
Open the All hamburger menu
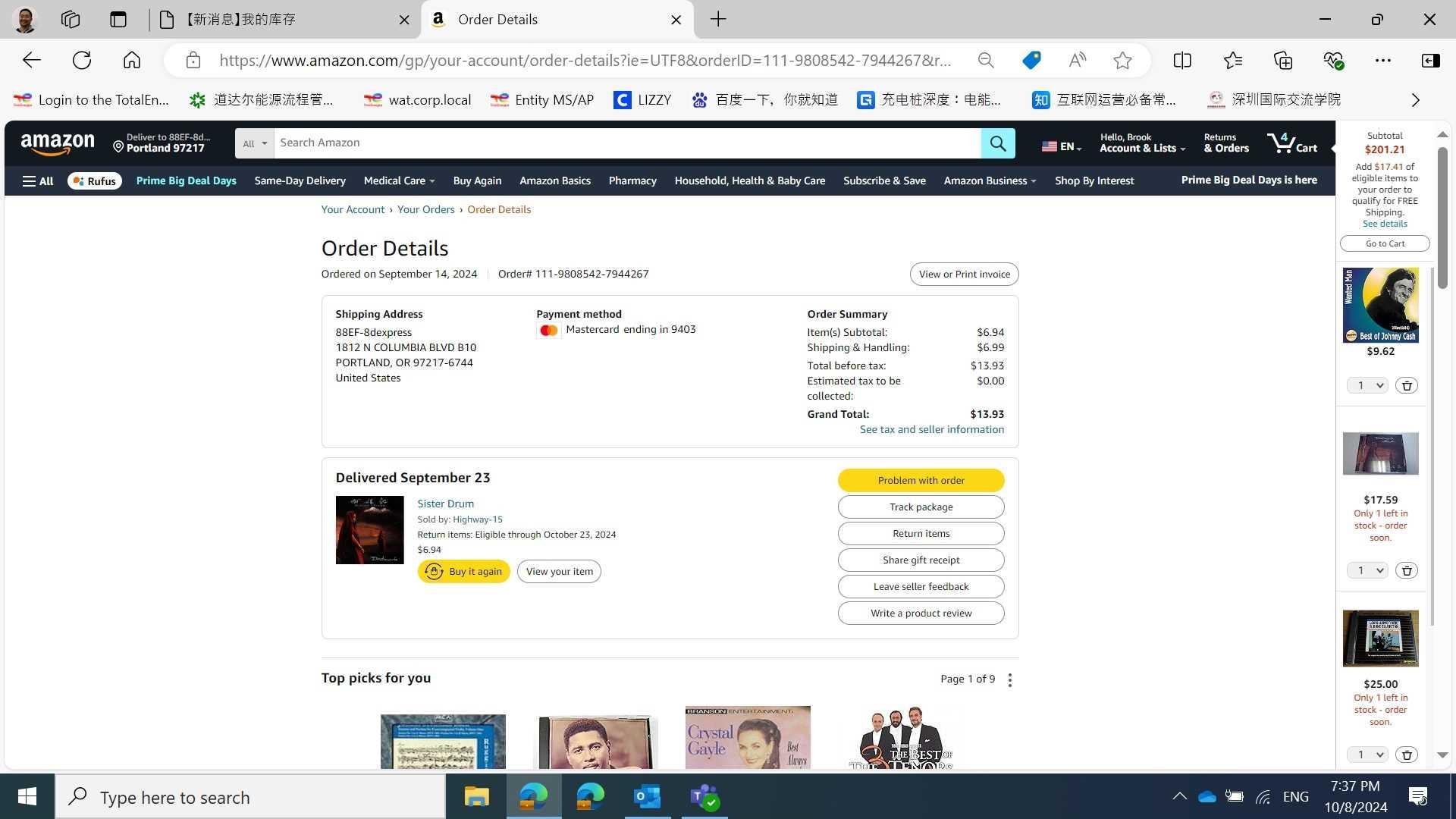click(x=37, y=181)
